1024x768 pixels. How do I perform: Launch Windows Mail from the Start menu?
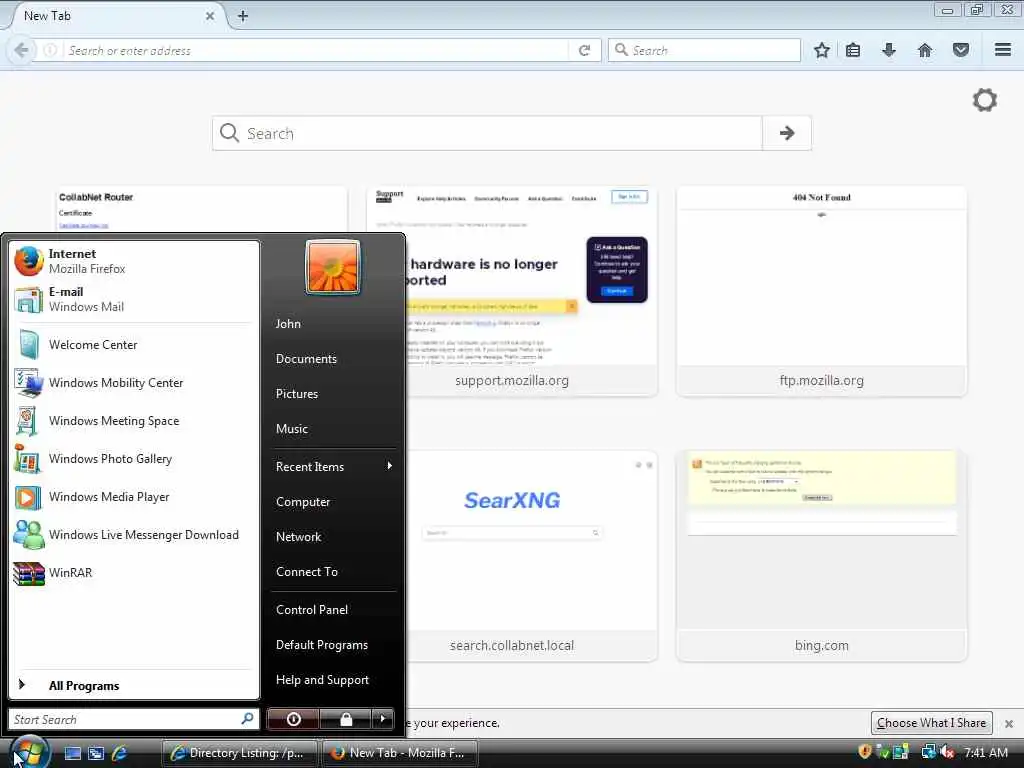[x=134, y=299]
